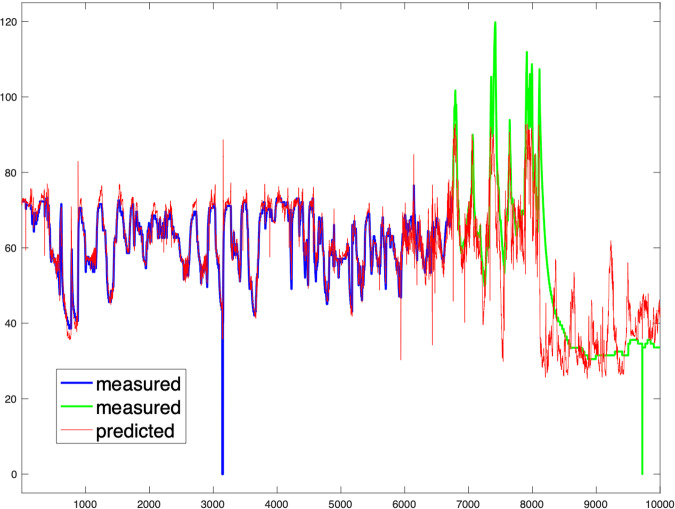Click the x-axis tick label 3000
The image size is (675, 509).
tap(213, 493)
